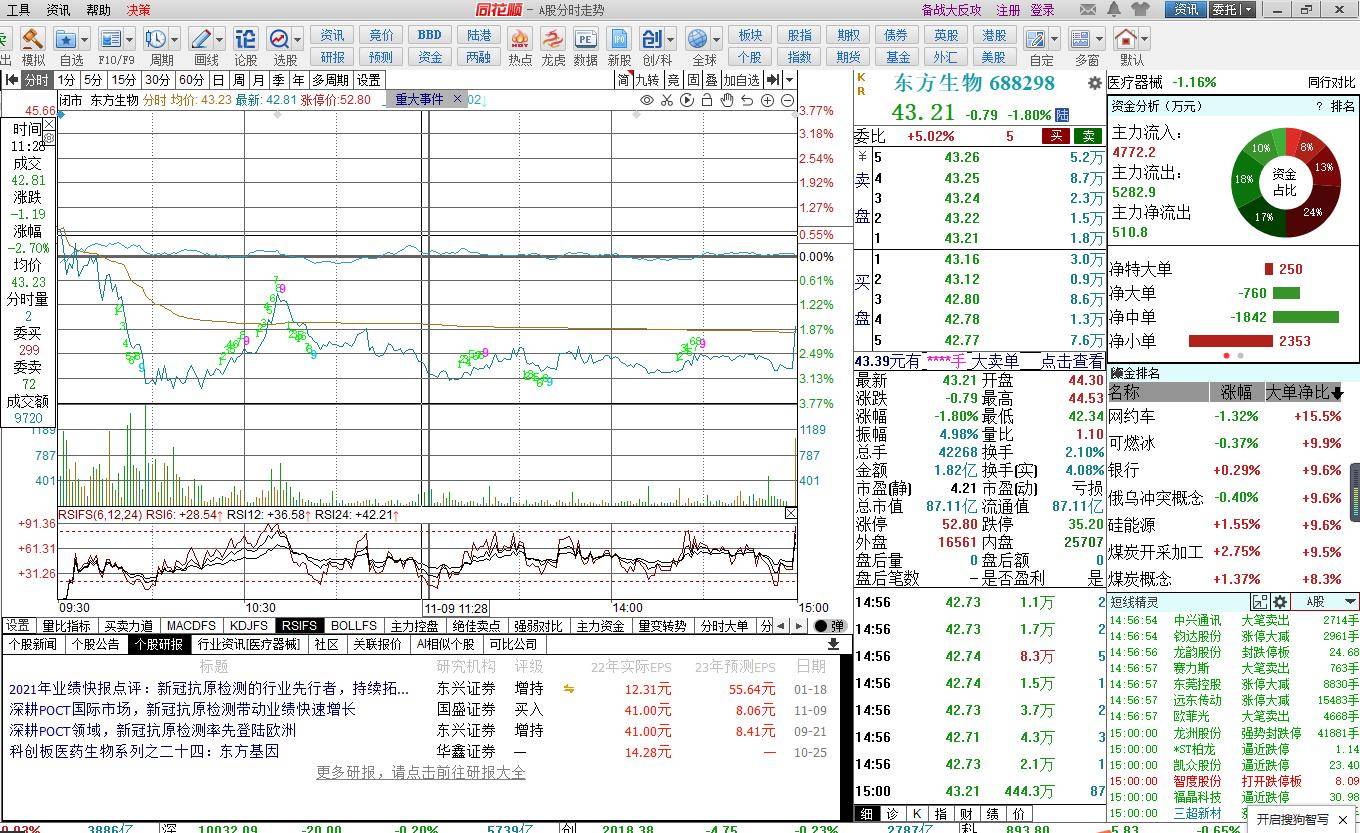Click the dark red 24% pie slice
Image resolution: width=1360 pixels, height=833 pixels.
click(x=1313, y=208)
